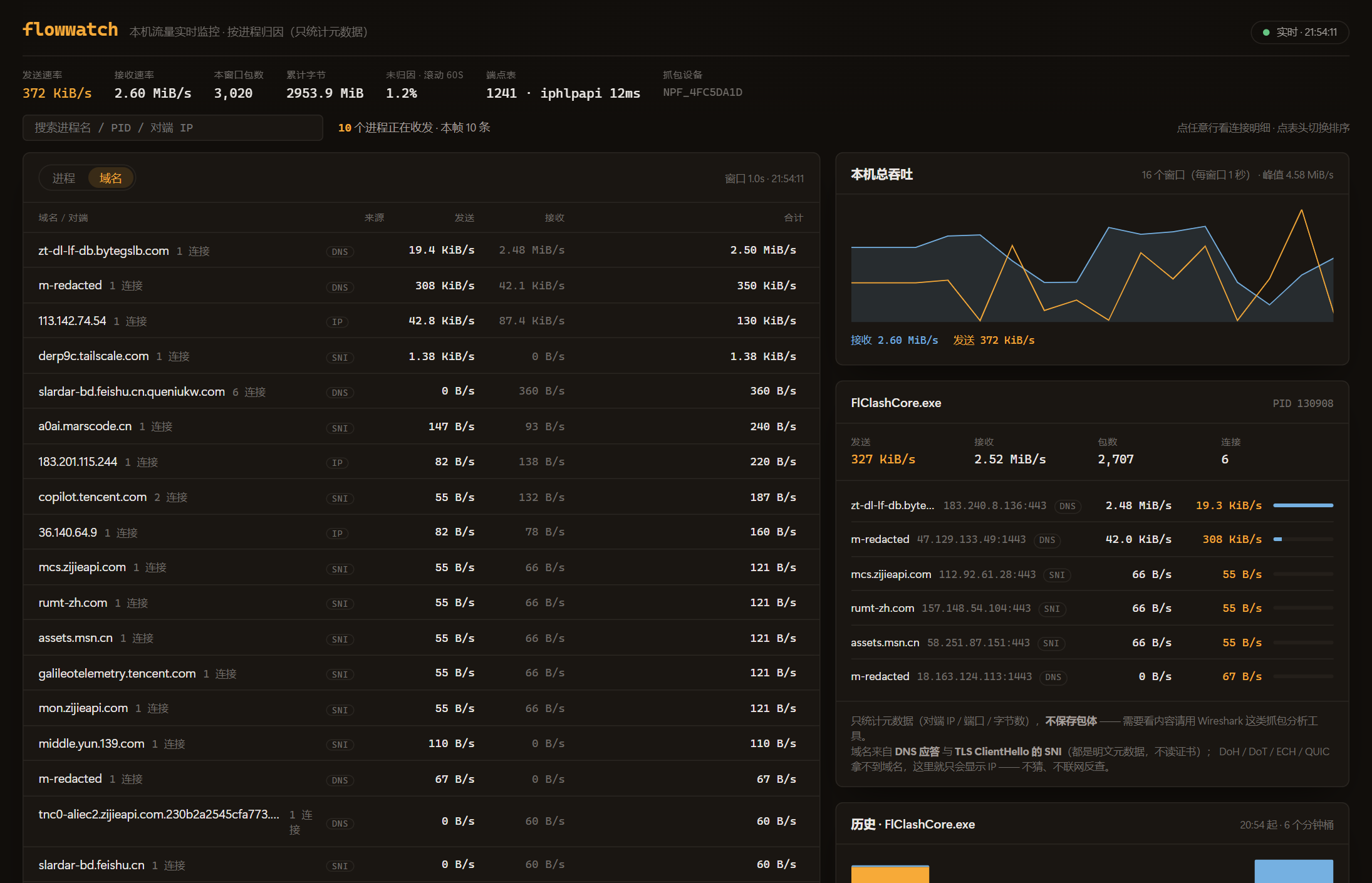Click the 113.142.74.54 row IP badge

[x=337, y=322]
